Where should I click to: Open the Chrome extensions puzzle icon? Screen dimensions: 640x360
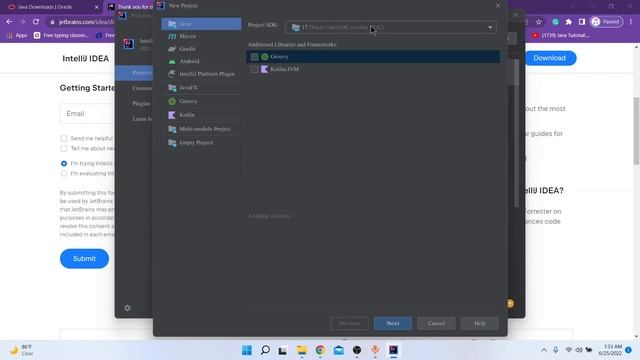point(569,22)
